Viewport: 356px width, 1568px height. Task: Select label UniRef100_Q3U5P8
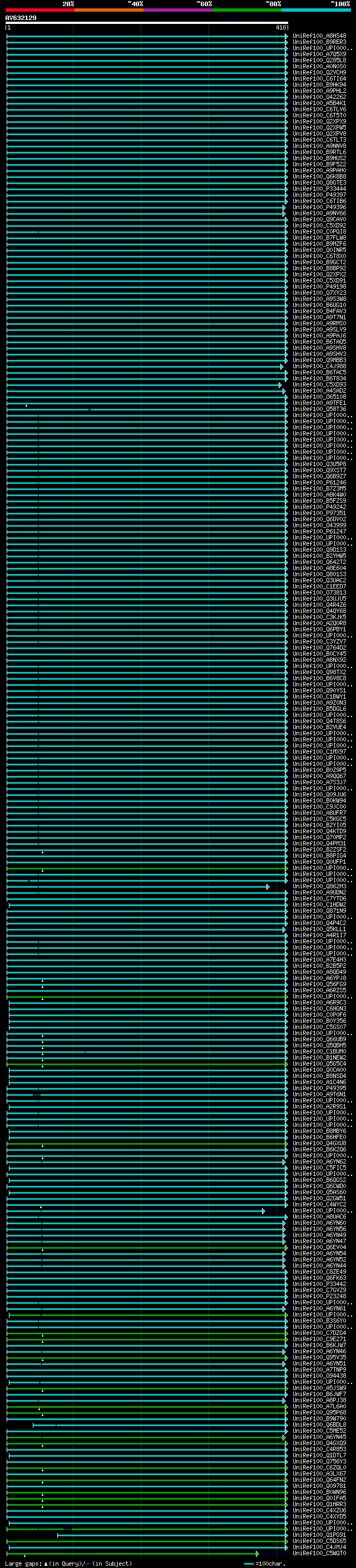319,464
